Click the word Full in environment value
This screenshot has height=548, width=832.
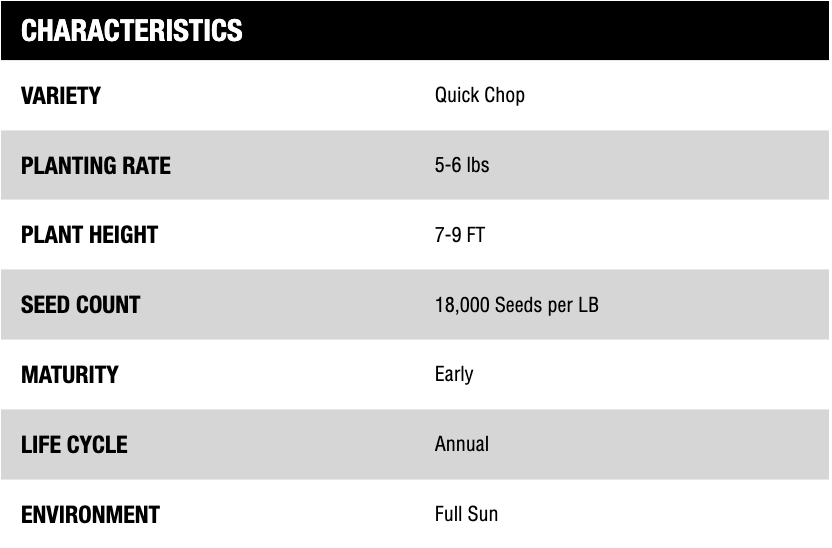(447, 515)
